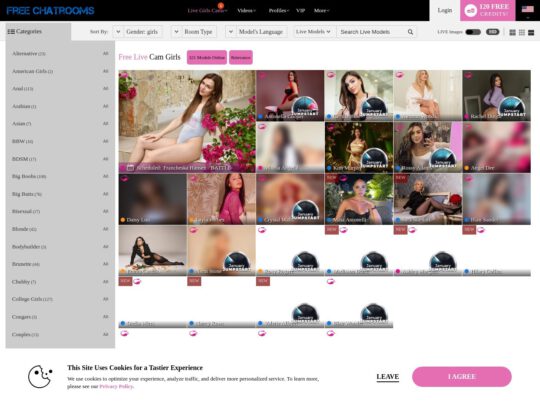Image resolution: width=540 pixels, height=405 pixels.
Task: Click the Search Live Models input field
Action: (x=372, y=32)
